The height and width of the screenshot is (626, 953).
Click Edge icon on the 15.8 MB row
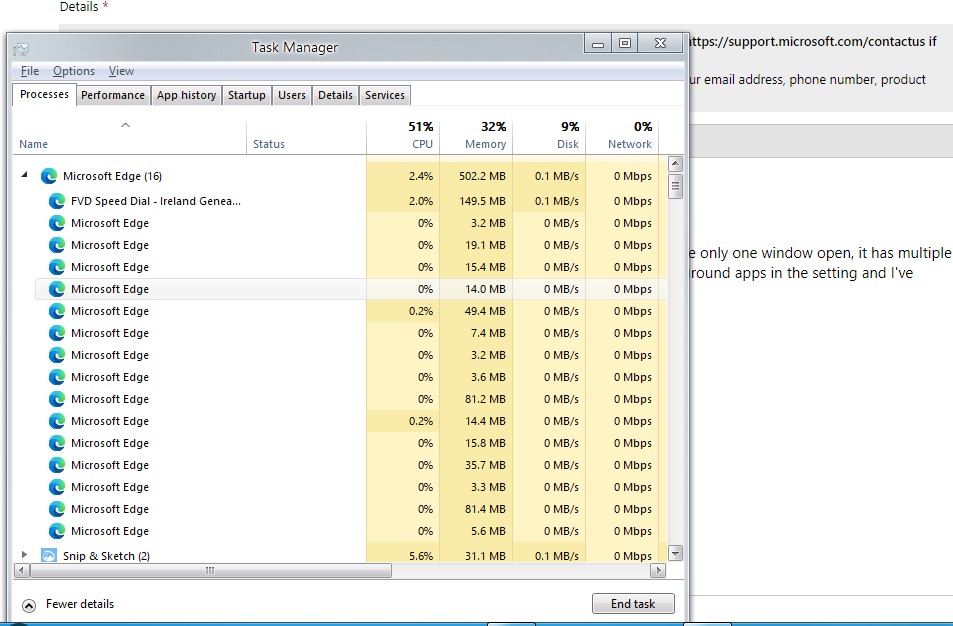[x=57, y=443]
